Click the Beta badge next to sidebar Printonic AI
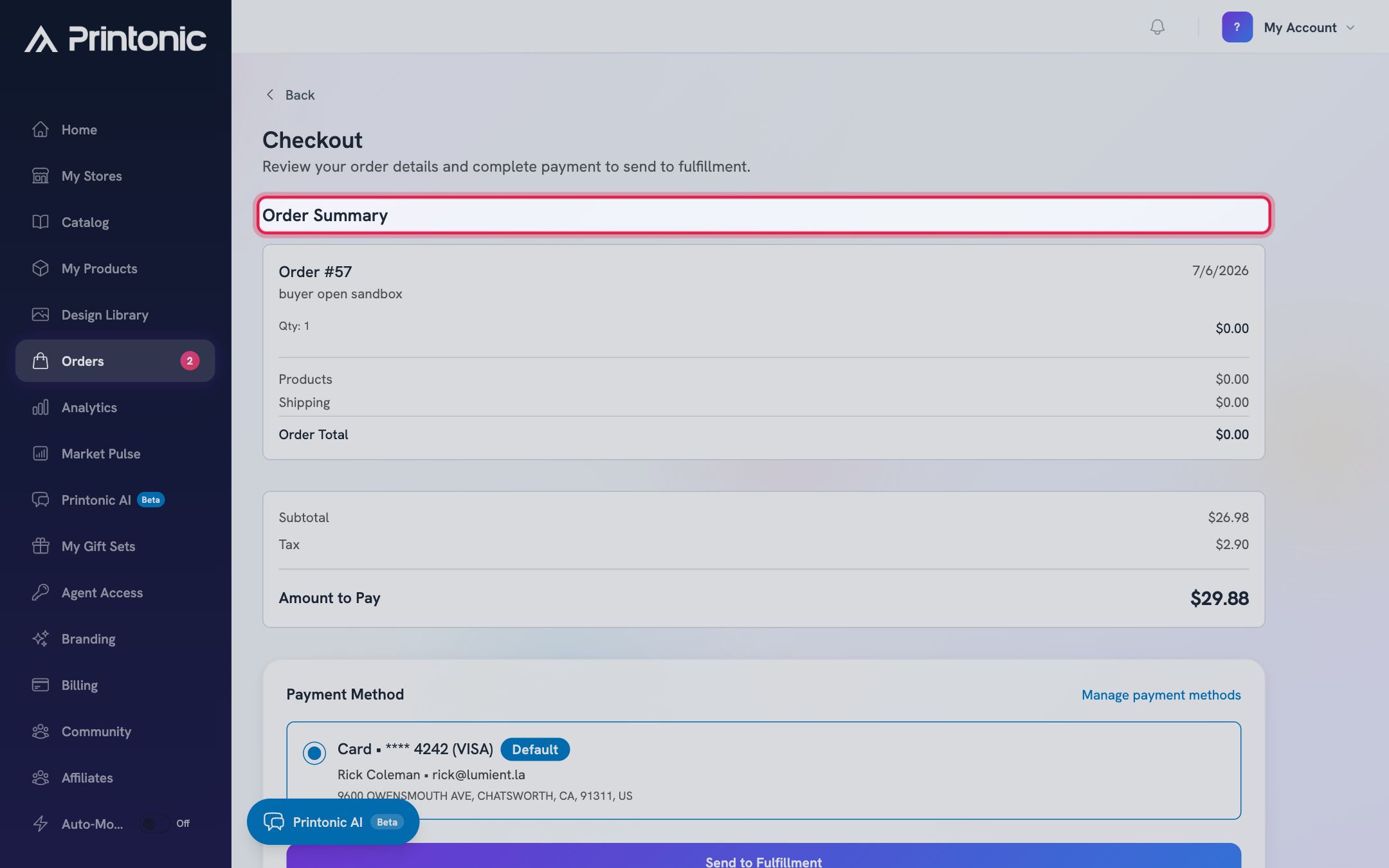 click(x=150, y=500)
